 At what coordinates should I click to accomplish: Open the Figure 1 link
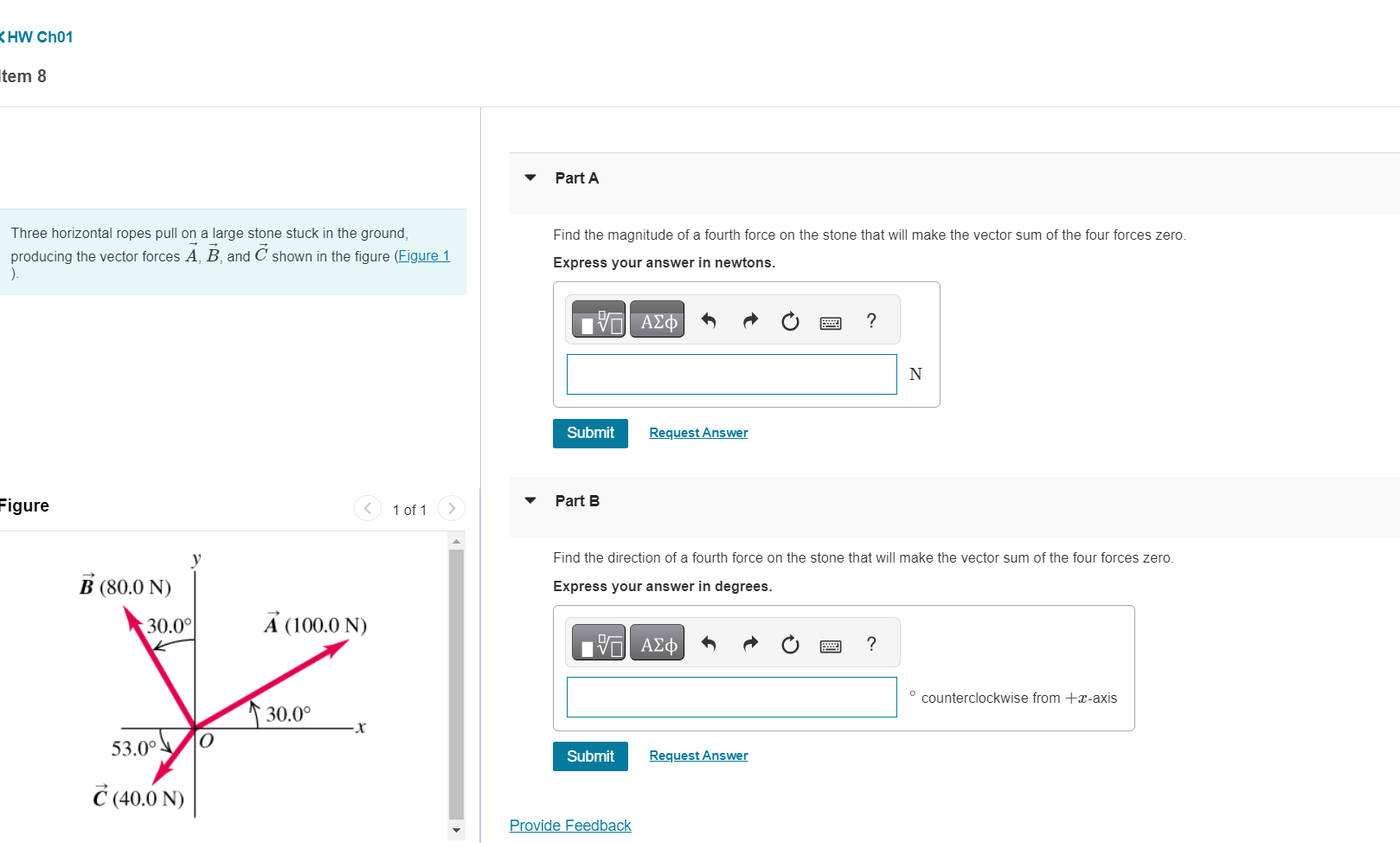(424, 256)
